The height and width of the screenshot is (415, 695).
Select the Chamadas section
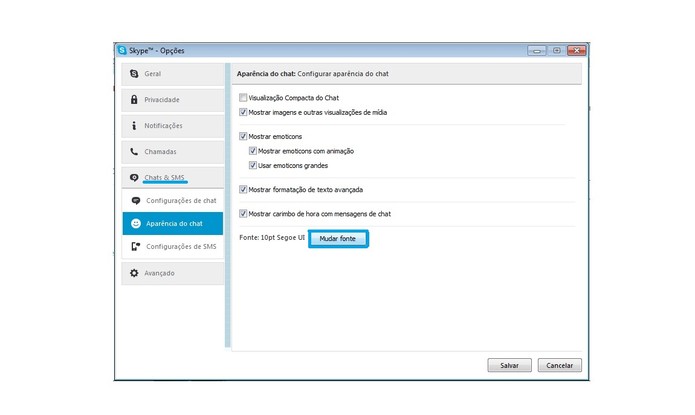coord(173,152)
